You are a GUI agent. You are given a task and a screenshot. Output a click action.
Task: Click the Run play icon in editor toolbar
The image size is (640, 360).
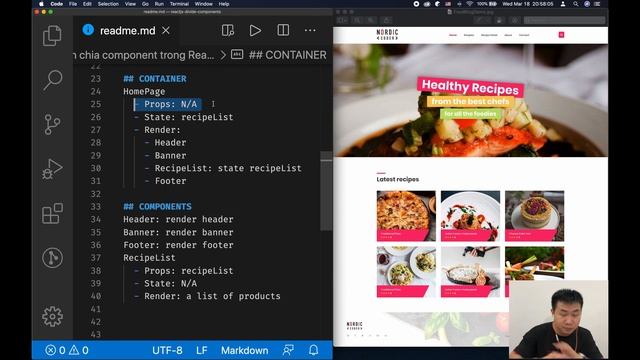tap(255, 30)
